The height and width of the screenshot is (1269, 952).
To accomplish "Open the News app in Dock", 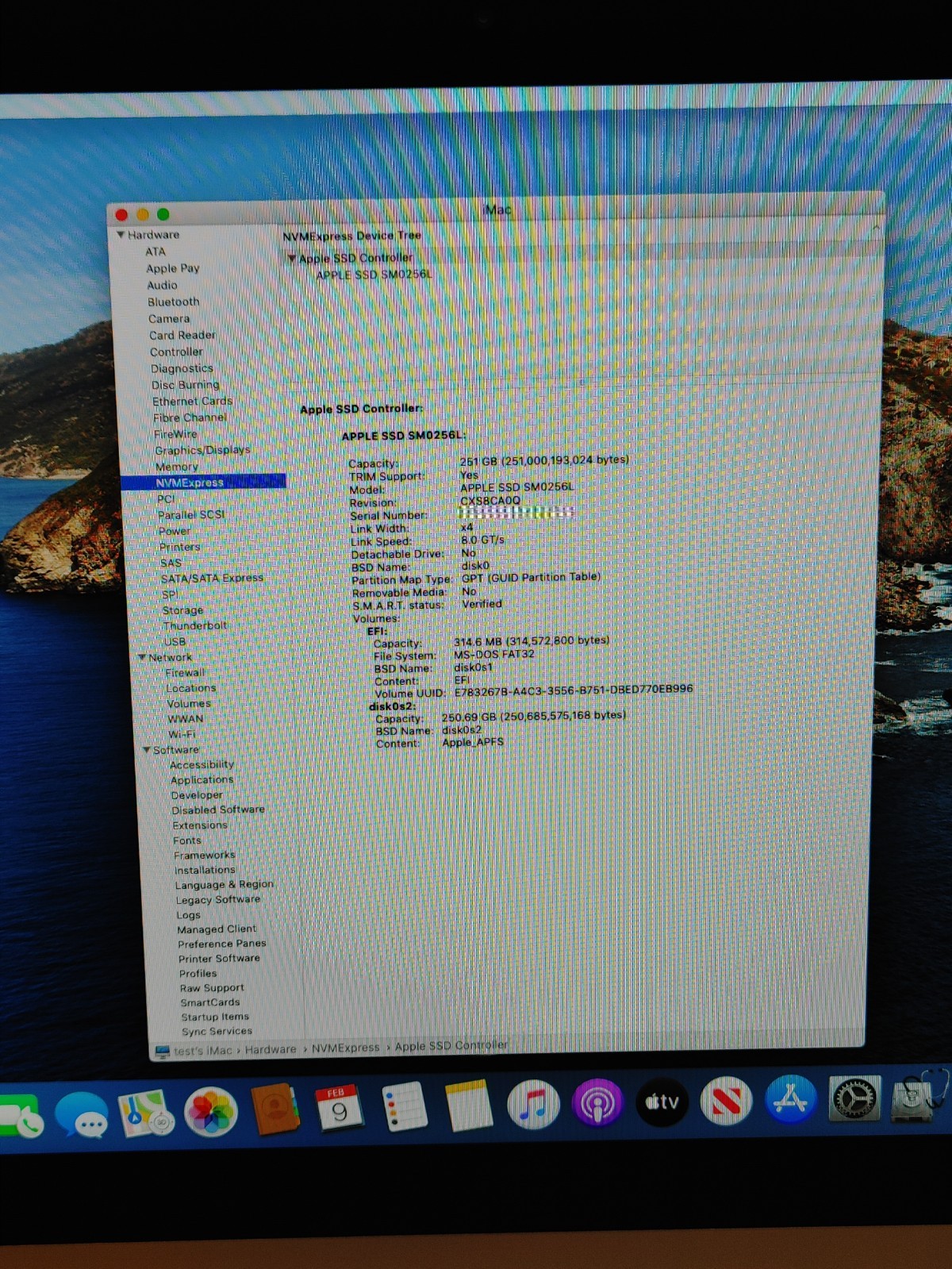I will [726, 1101].
